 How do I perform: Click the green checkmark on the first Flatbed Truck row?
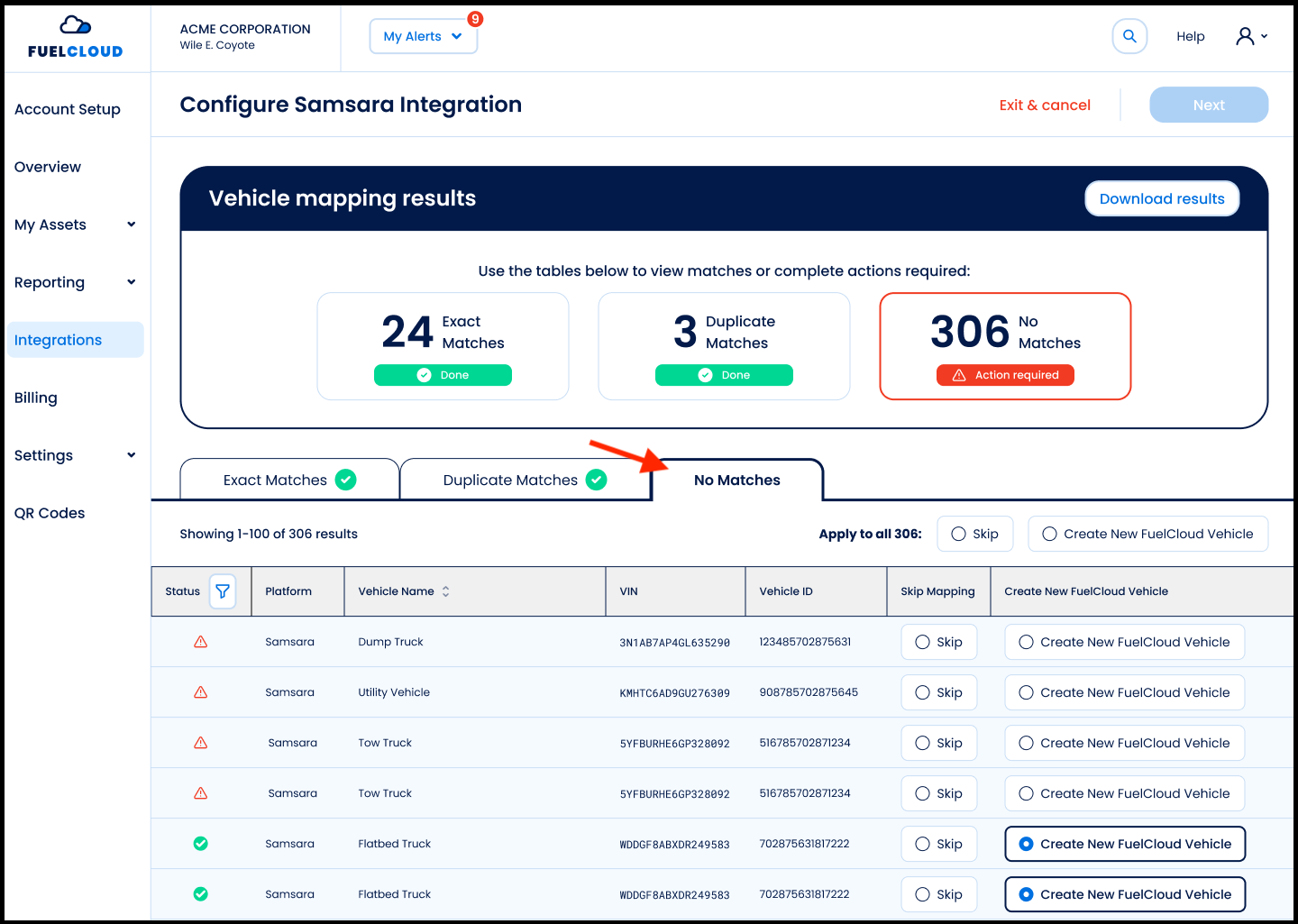point(200,843)
